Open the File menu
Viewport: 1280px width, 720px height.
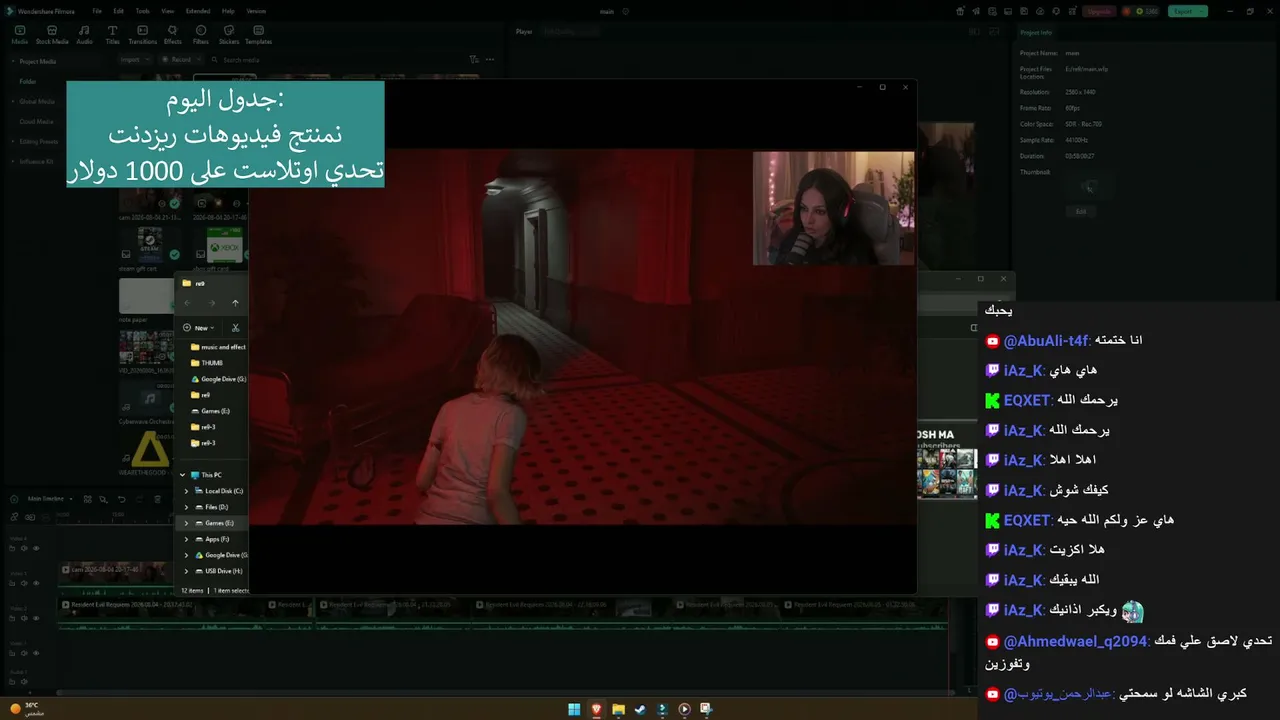click(x=97, y=11)
